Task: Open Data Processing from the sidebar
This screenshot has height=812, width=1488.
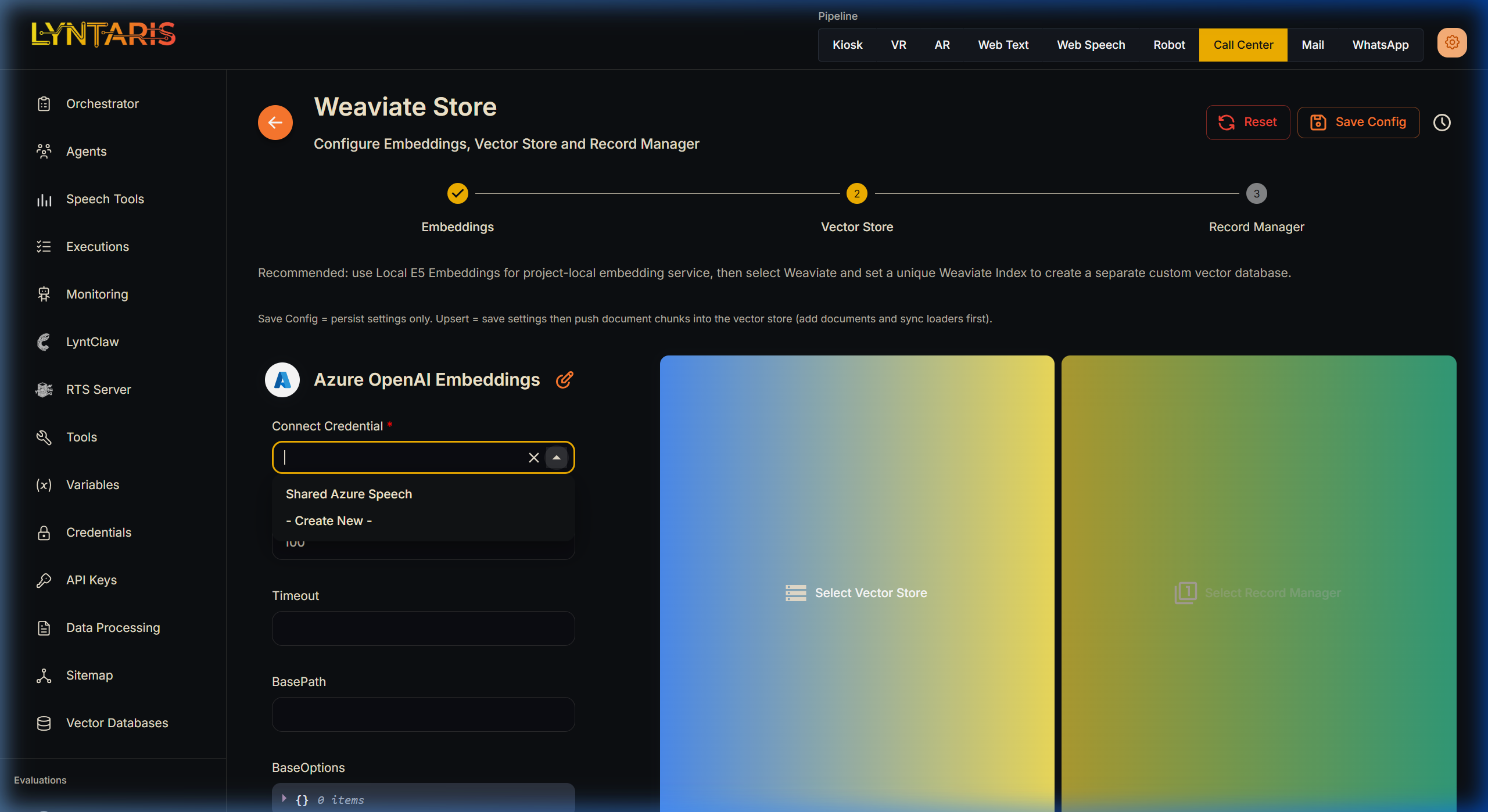Action: (x=113, y=628)
